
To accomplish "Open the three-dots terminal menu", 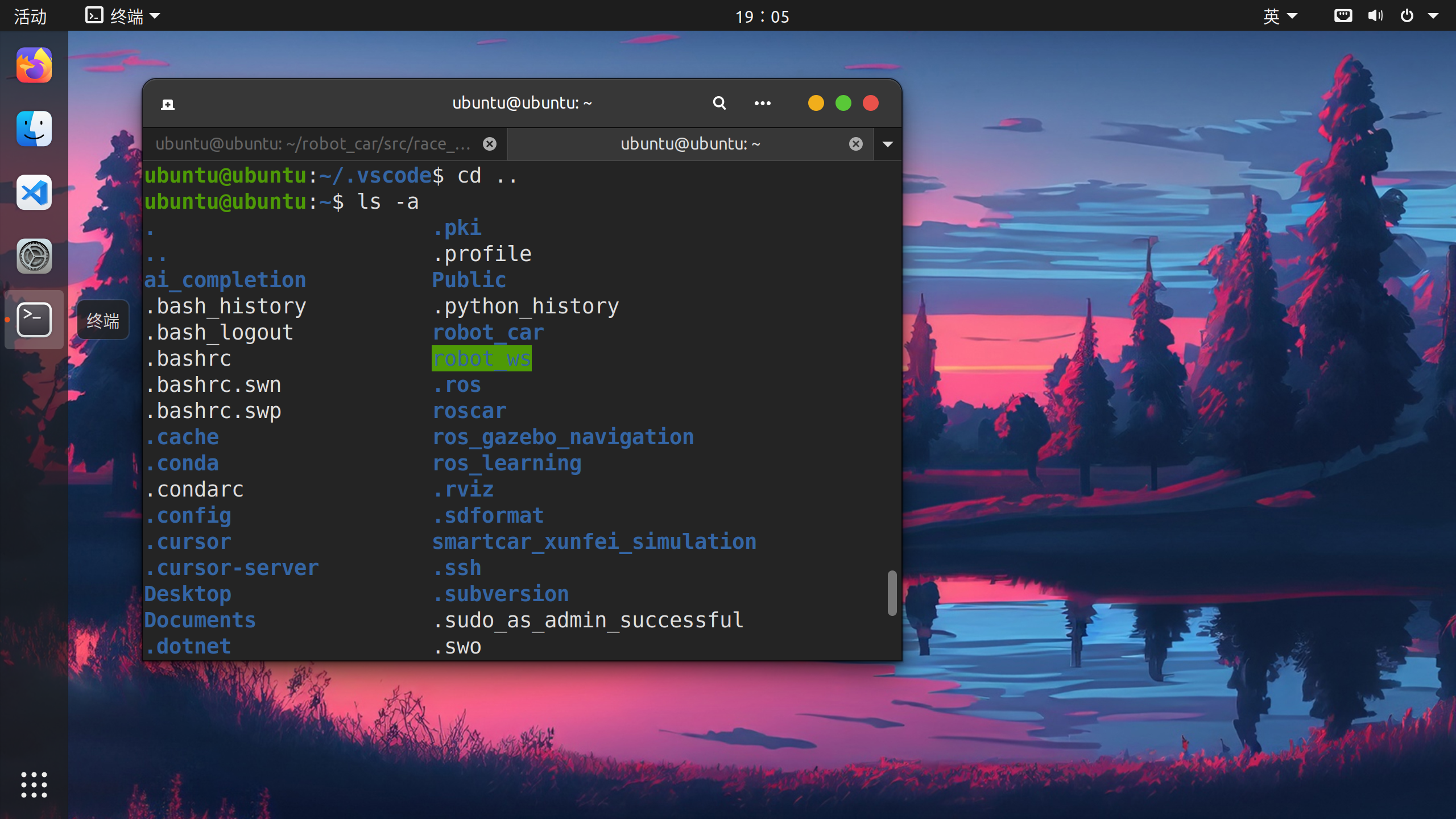I will 762,103.
